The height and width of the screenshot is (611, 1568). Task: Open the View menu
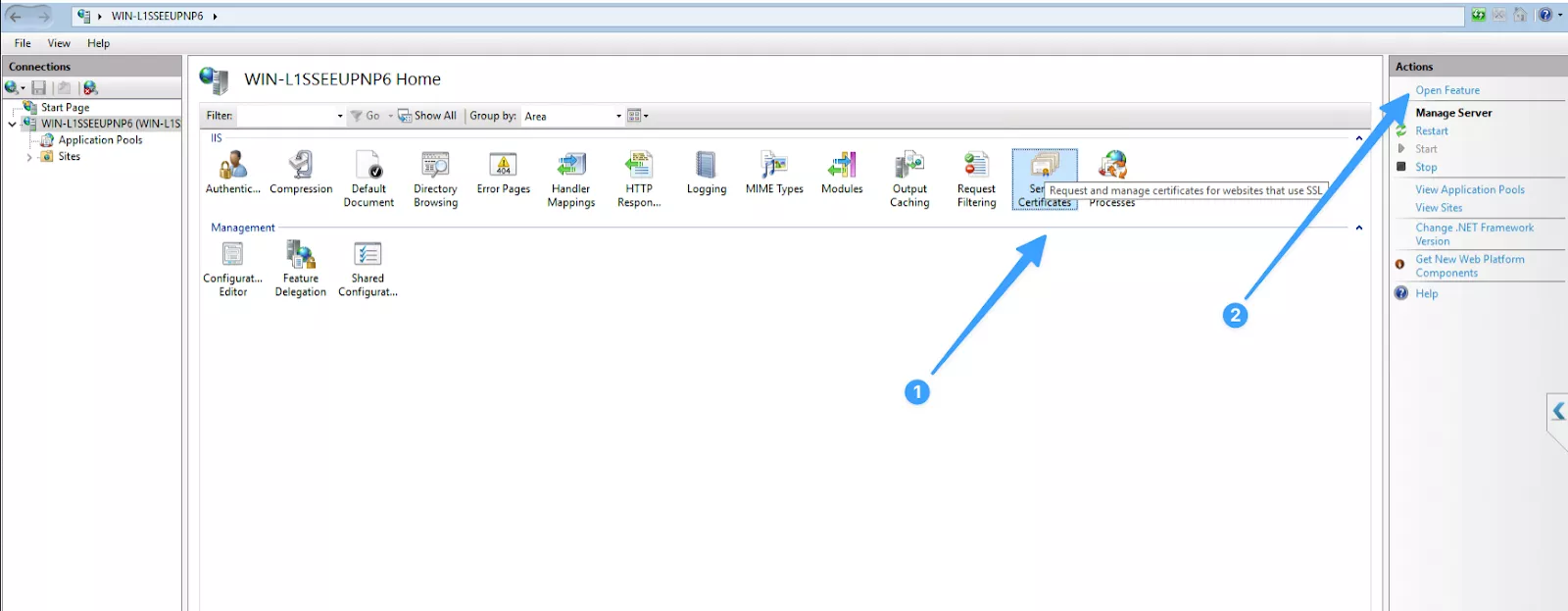coord(59,43)
